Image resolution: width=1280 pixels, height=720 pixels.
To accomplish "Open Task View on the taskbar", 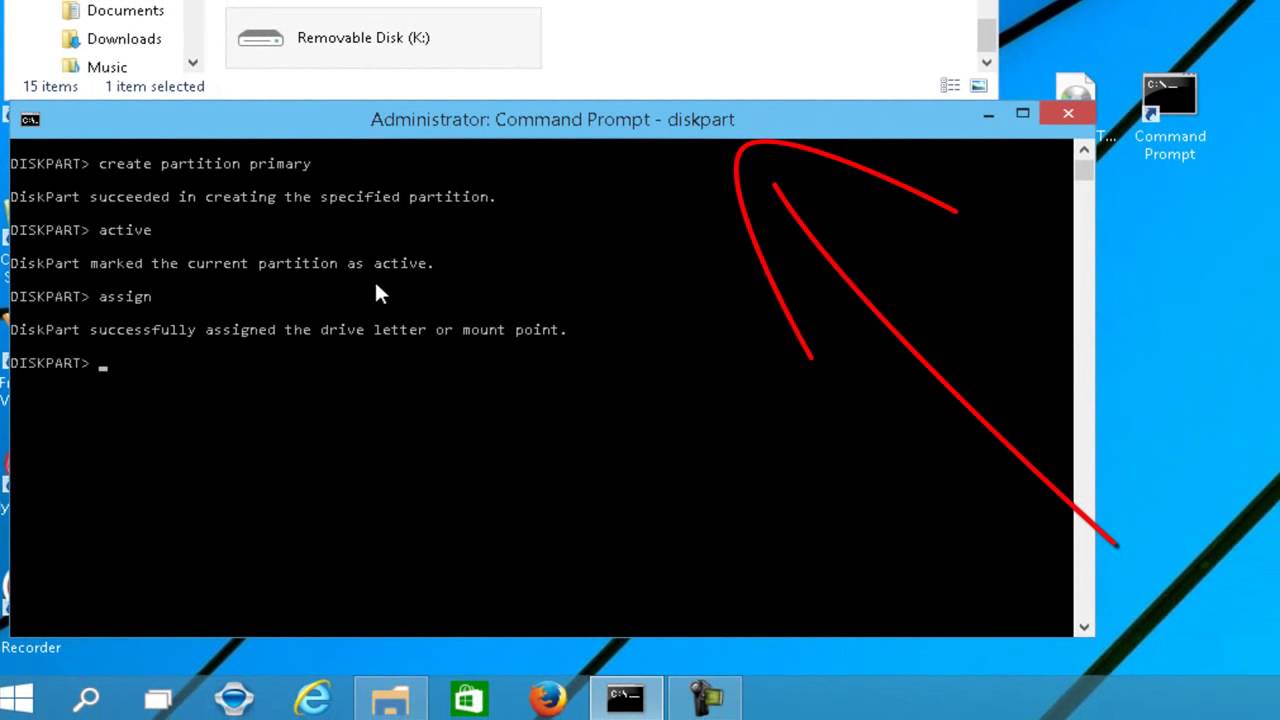I will (x=158, y=697).
